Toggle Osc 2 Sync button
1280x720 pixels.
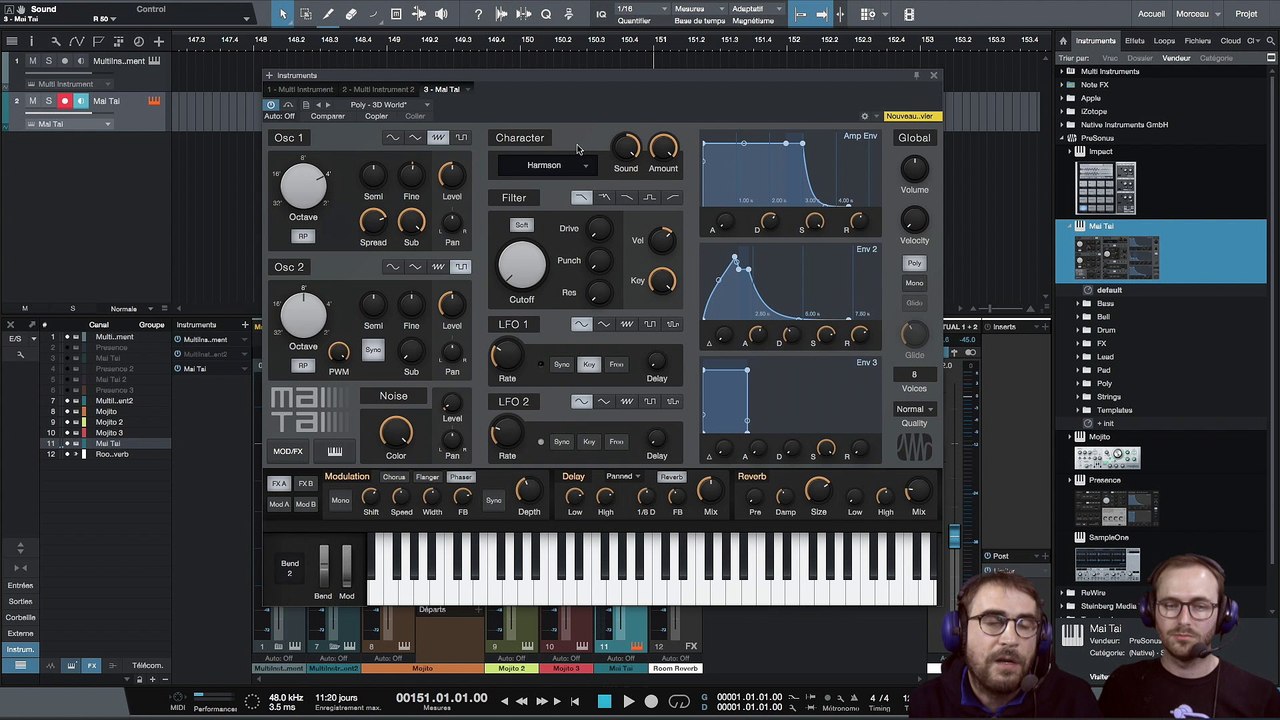coord(373,350)
